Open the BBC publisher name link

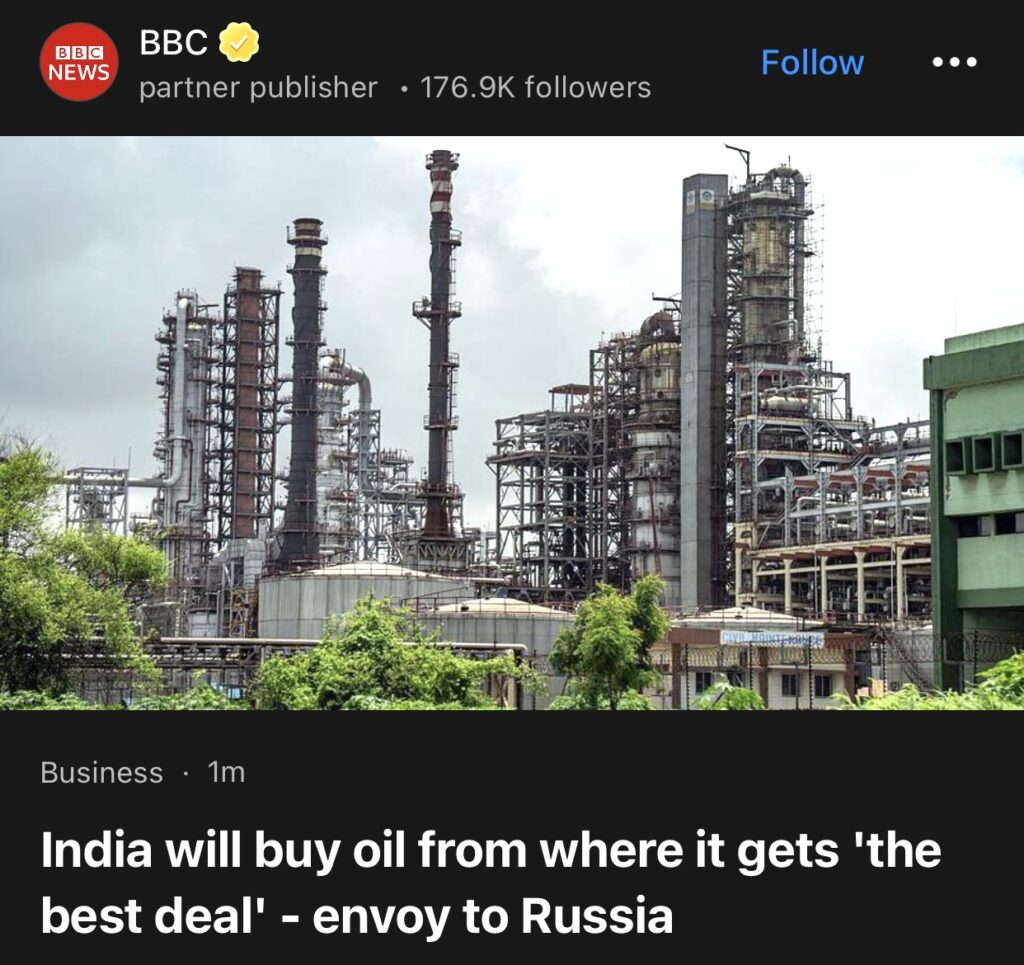[173, 42]
